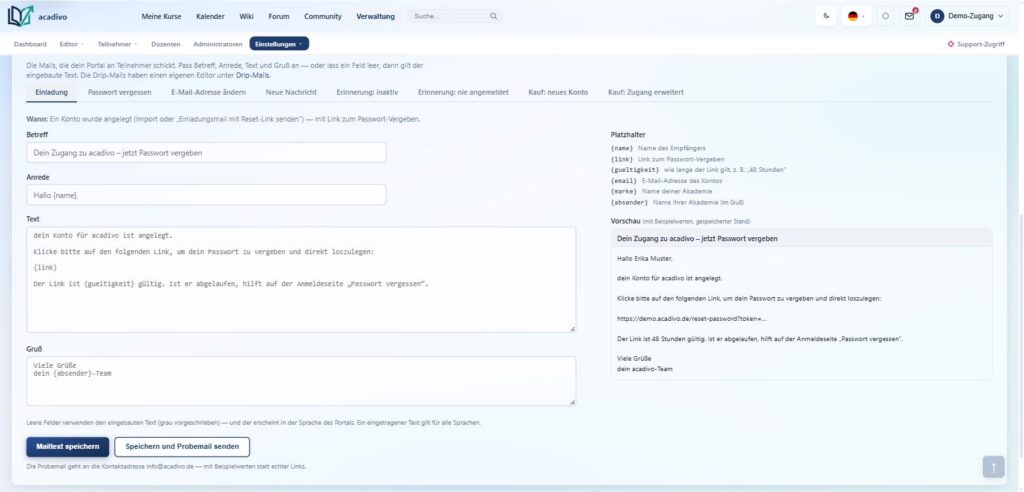
Task: Follow the Drip-Mails link in description
Action: click(253, 75)
